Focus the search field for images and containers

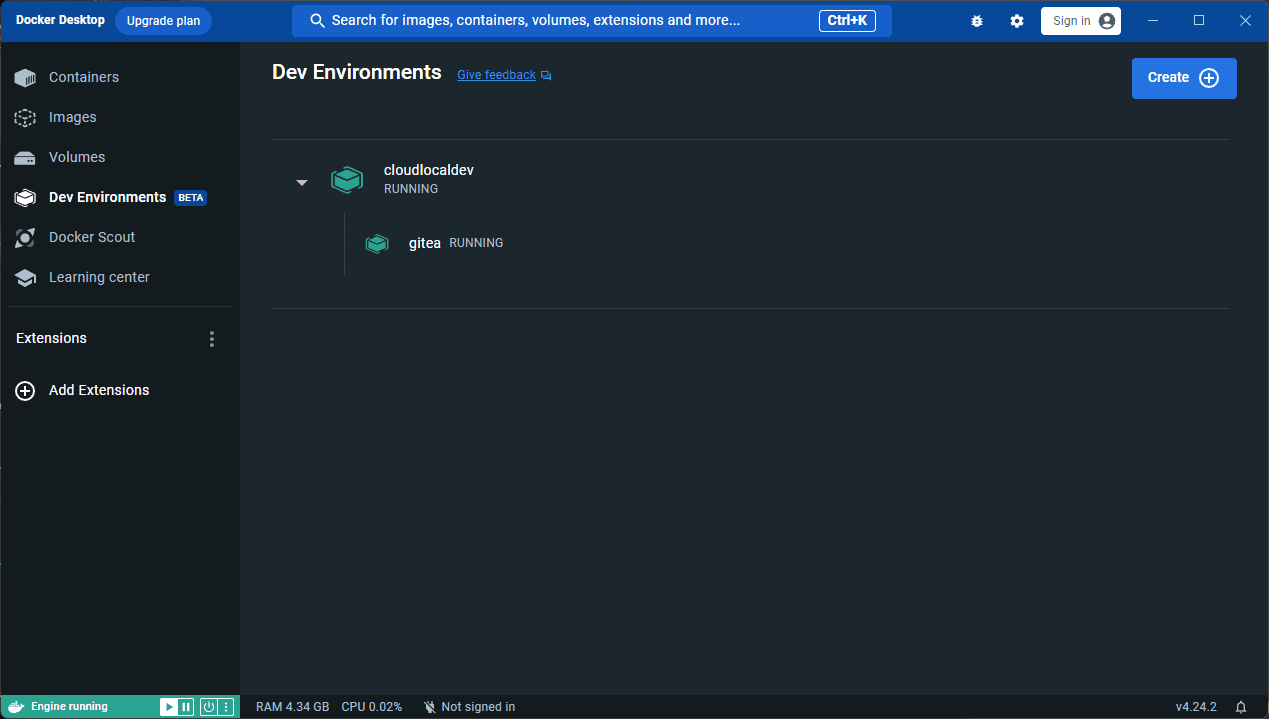[x=591, y=21]
